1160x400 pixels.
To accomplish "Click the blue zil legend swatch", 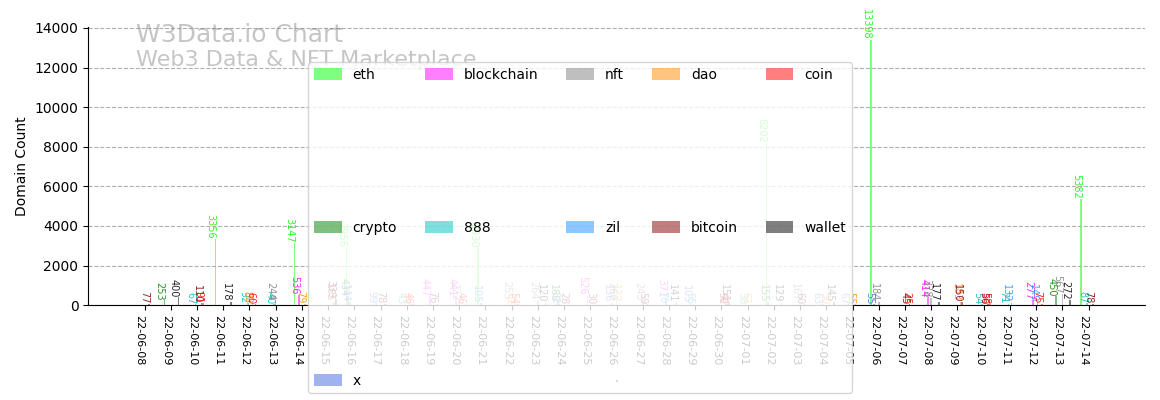I will coord(580,227).
